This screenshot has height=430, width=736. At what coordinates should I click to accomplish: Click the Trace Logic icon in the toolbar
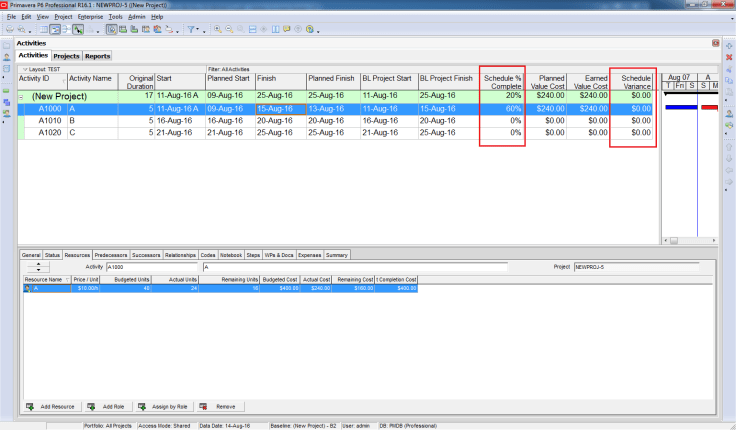[x=169, y=29]
